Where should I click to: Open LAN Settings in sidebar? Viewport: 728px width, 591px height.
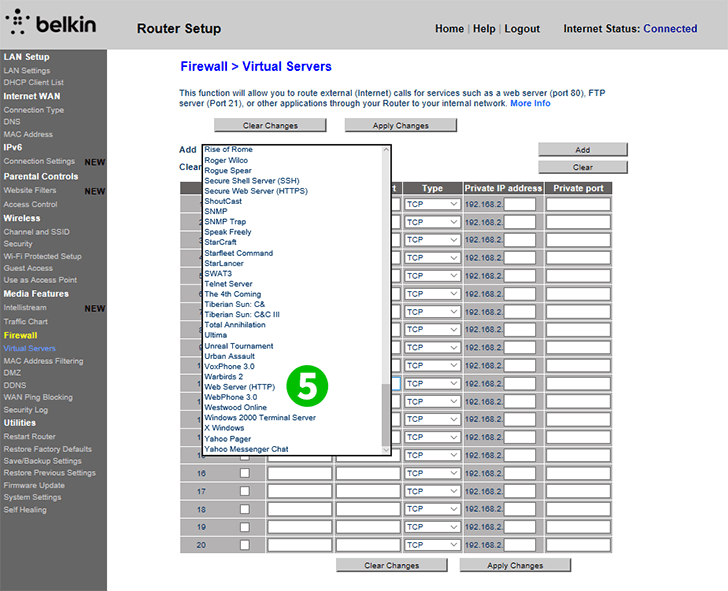[x=27, y=71]
